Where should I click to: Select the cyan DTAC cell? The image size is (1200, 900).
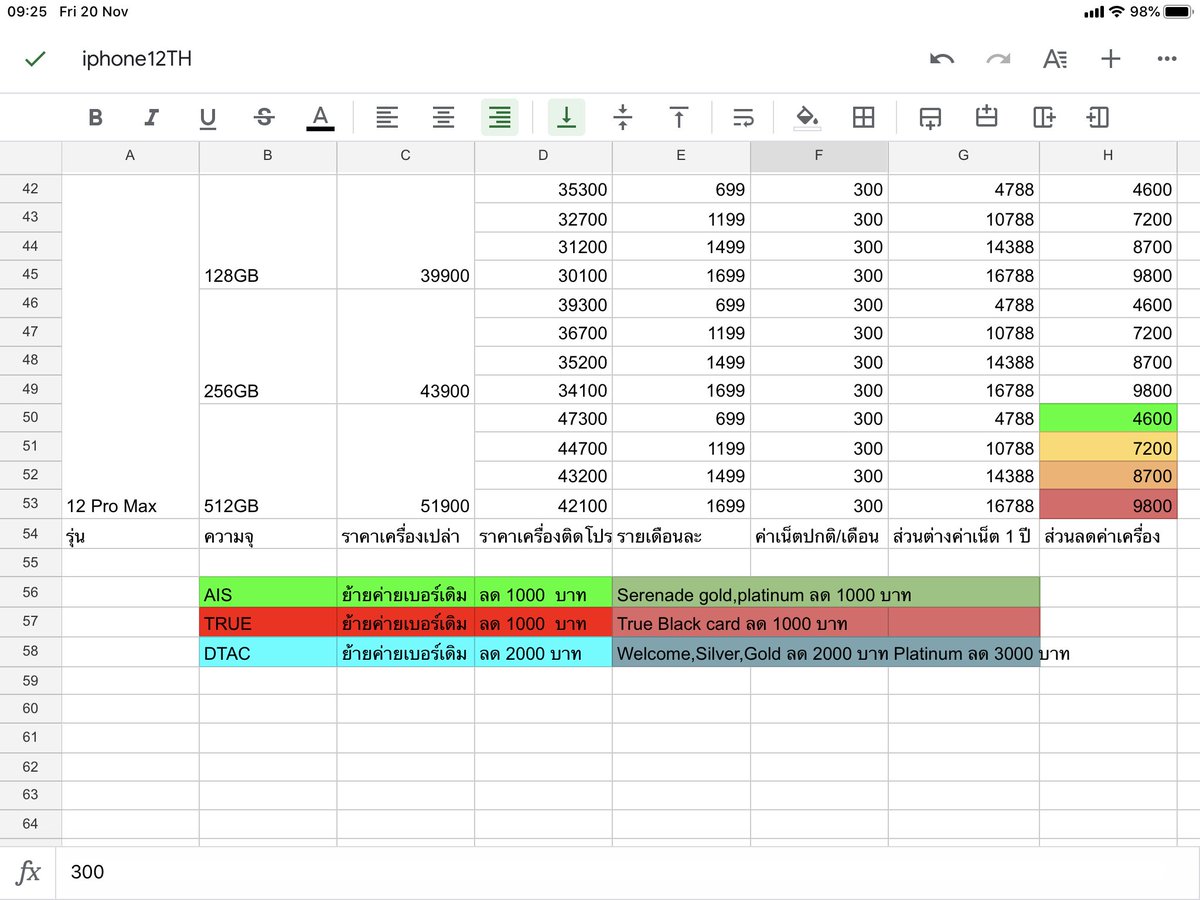[268, 652]
